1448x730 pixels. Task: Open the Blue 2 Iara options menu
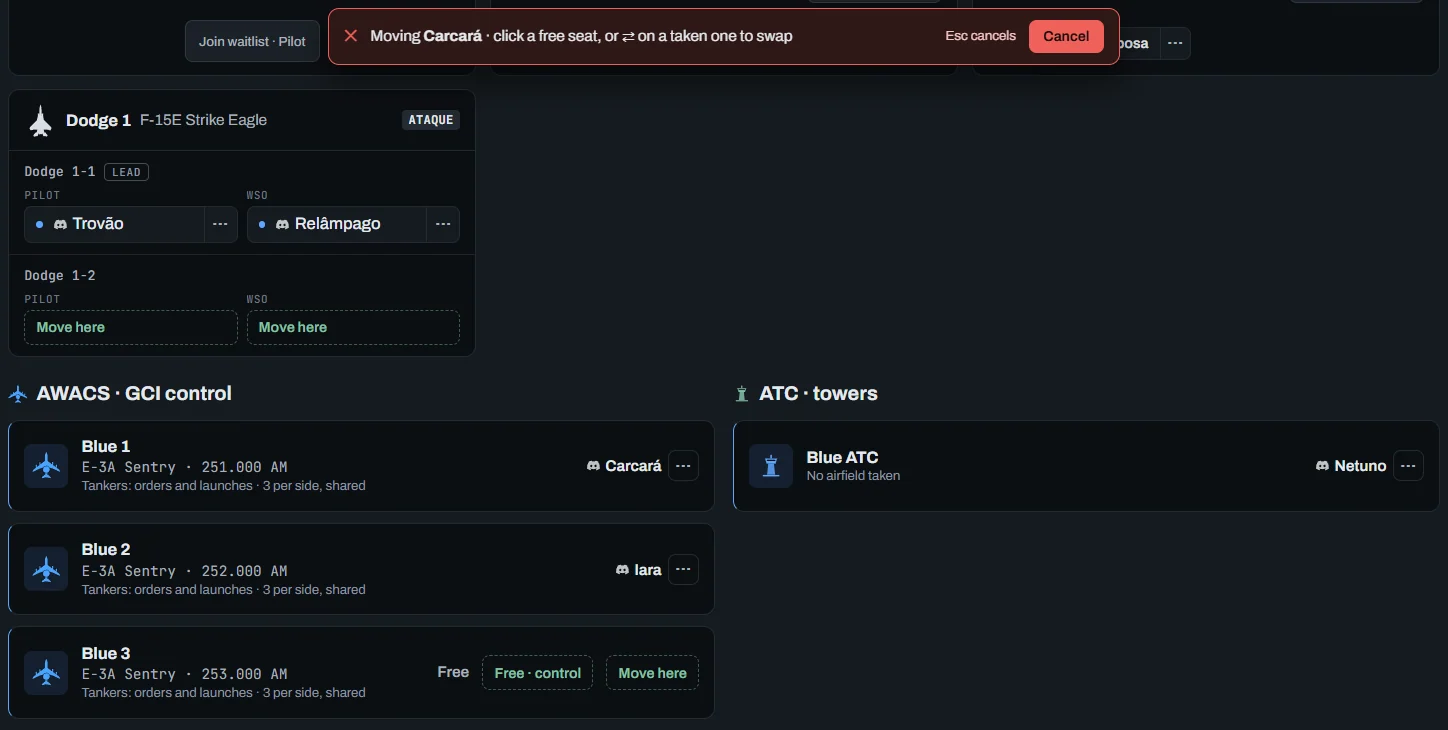pyautogui.click(x=683, y=569)
